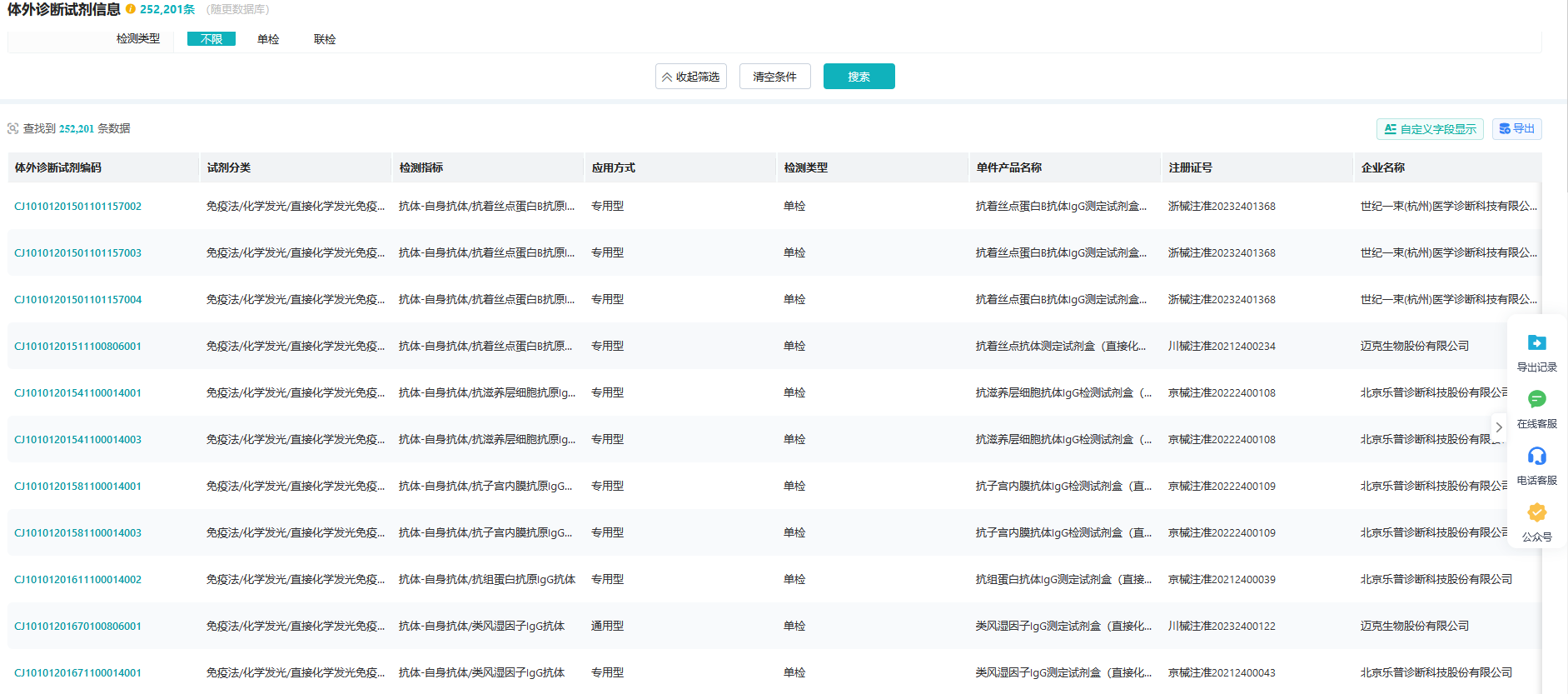
Task: Select 联检 detection type filter
Action: [x=325, y=39]
